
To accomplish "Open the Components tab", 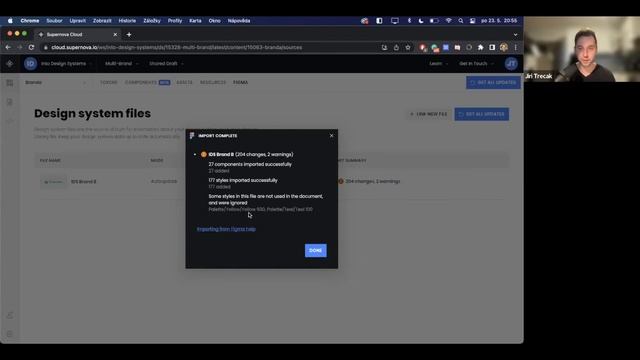I will point(141,82).
